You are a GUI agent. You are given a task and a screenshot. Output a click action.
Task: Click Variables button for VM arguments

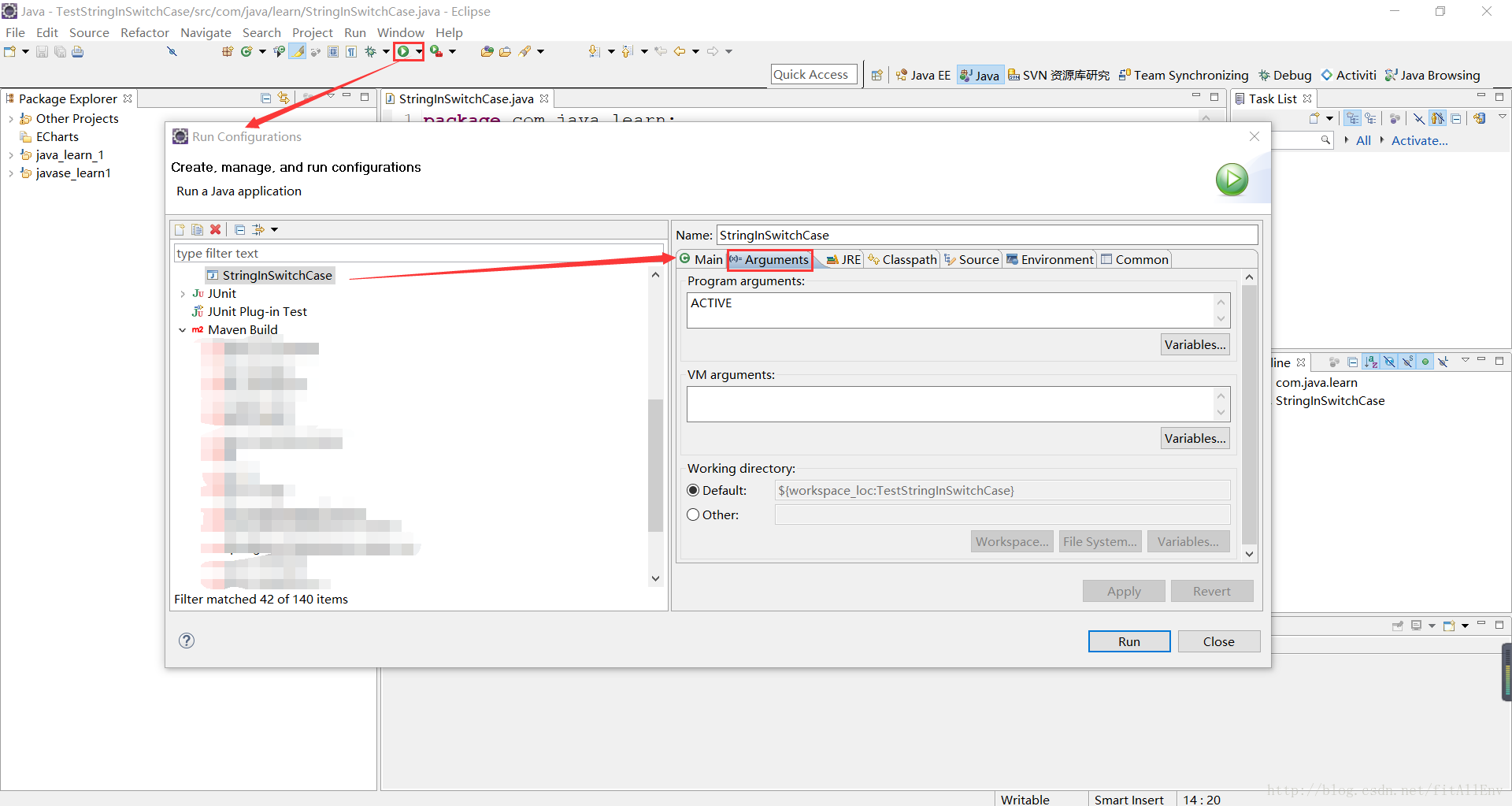1195,438
